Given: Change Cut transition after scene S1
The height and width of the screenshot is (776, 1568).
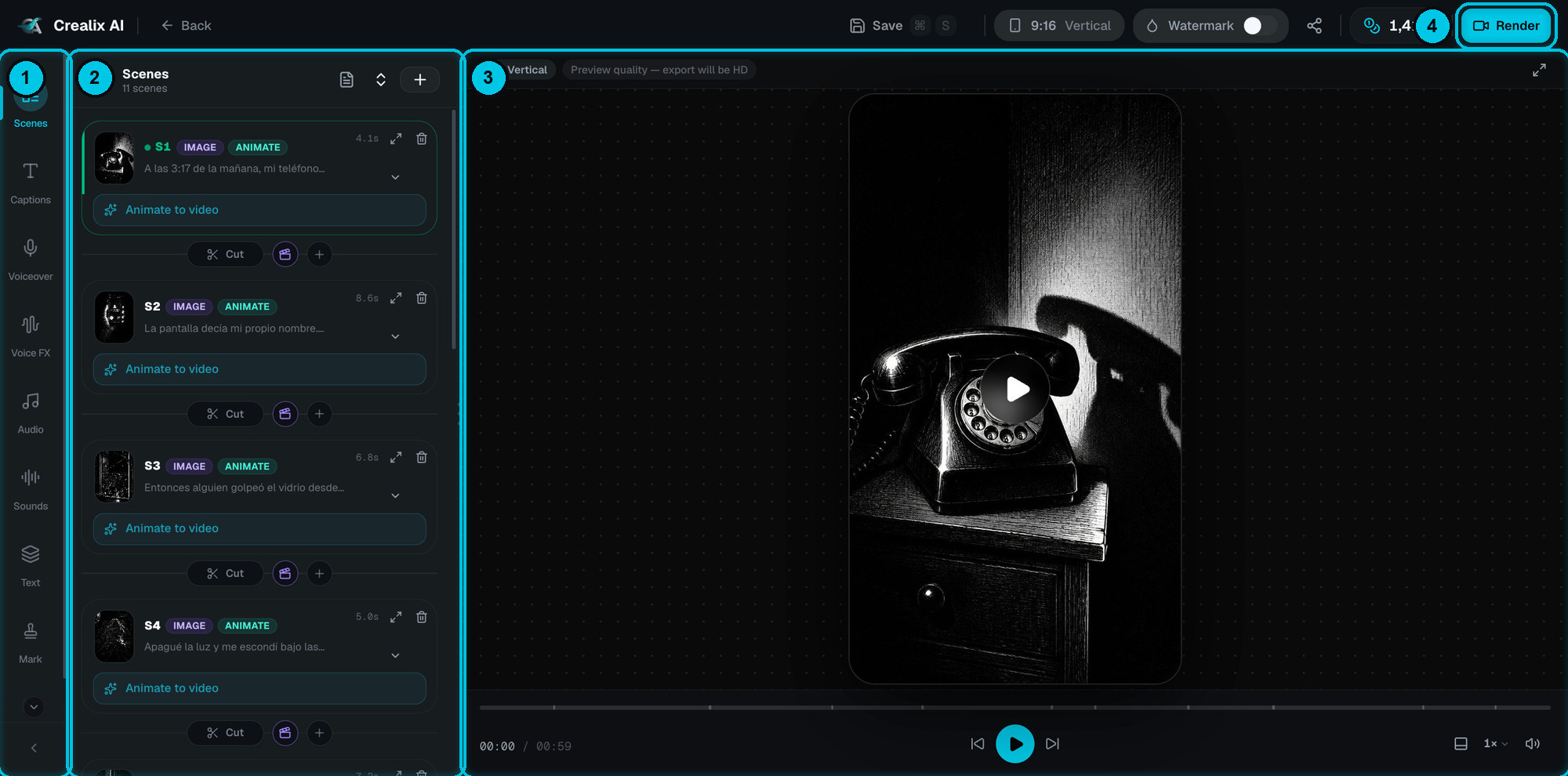Looking at the screenshot, I should tap(225, 254).
